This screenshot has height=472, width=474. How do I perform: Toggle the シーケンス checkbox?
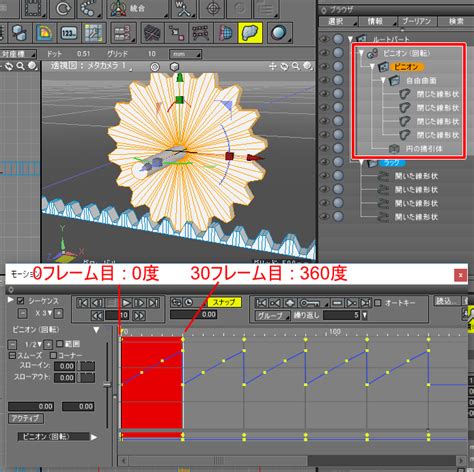(x=20, y=301)
